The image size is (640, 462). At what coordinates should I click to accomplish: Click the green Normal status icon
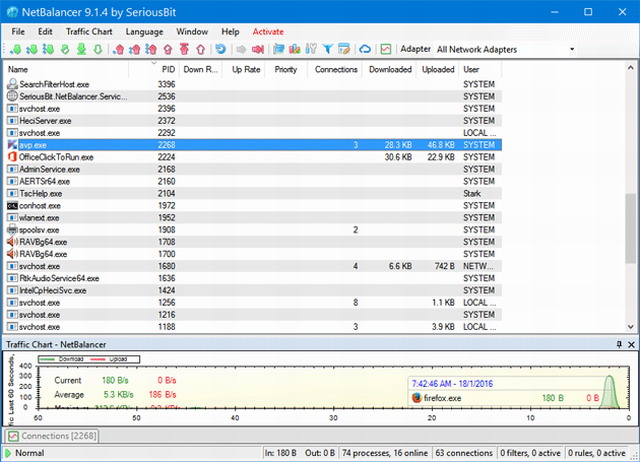pos(8,453)
